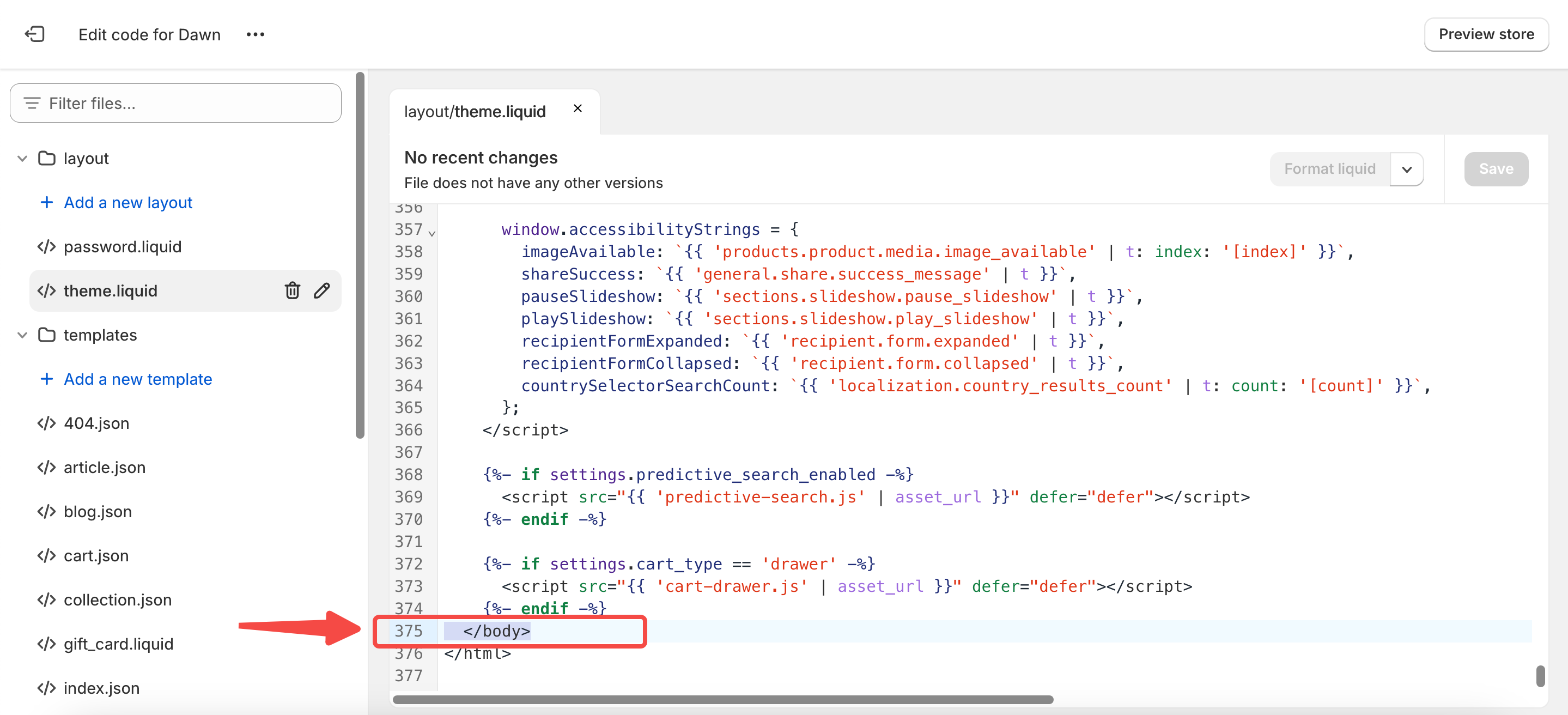The height and width of the screenshot is (715, 1568).
Task: Collapse the layout folder
Action: 22,159
